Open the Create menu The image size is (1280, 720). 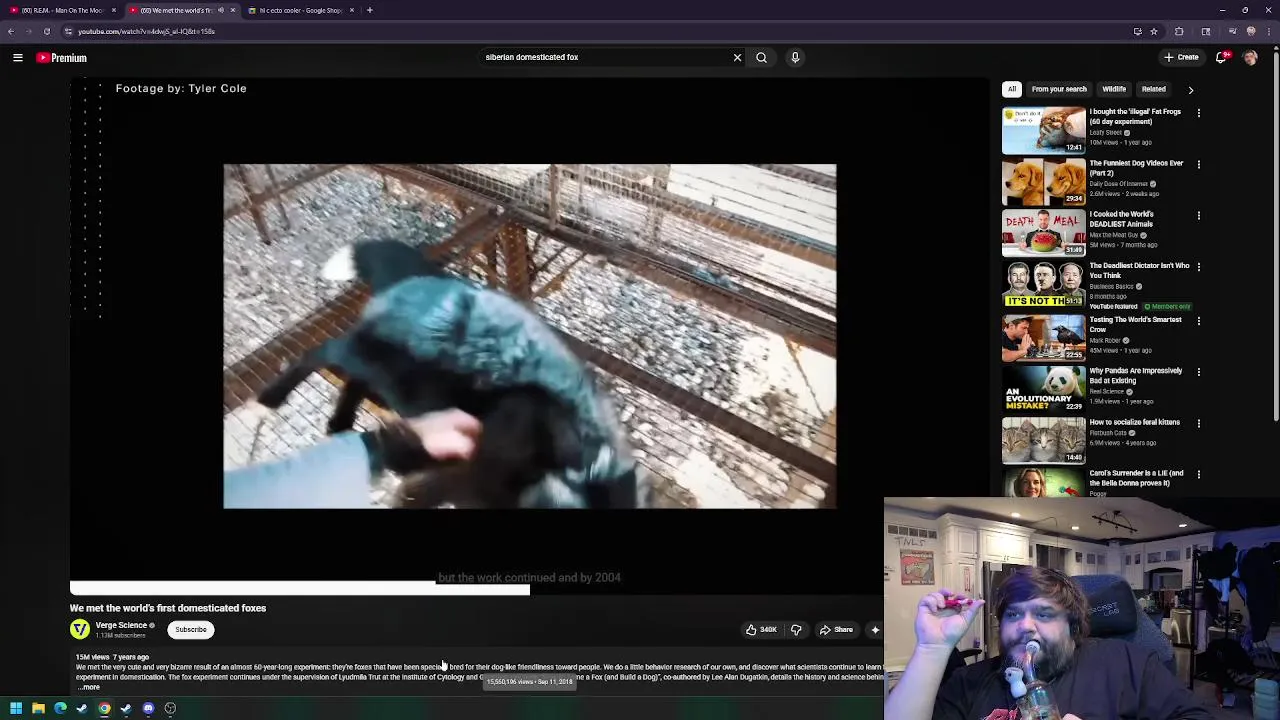pyautogui.click(x=1181, y=57)
